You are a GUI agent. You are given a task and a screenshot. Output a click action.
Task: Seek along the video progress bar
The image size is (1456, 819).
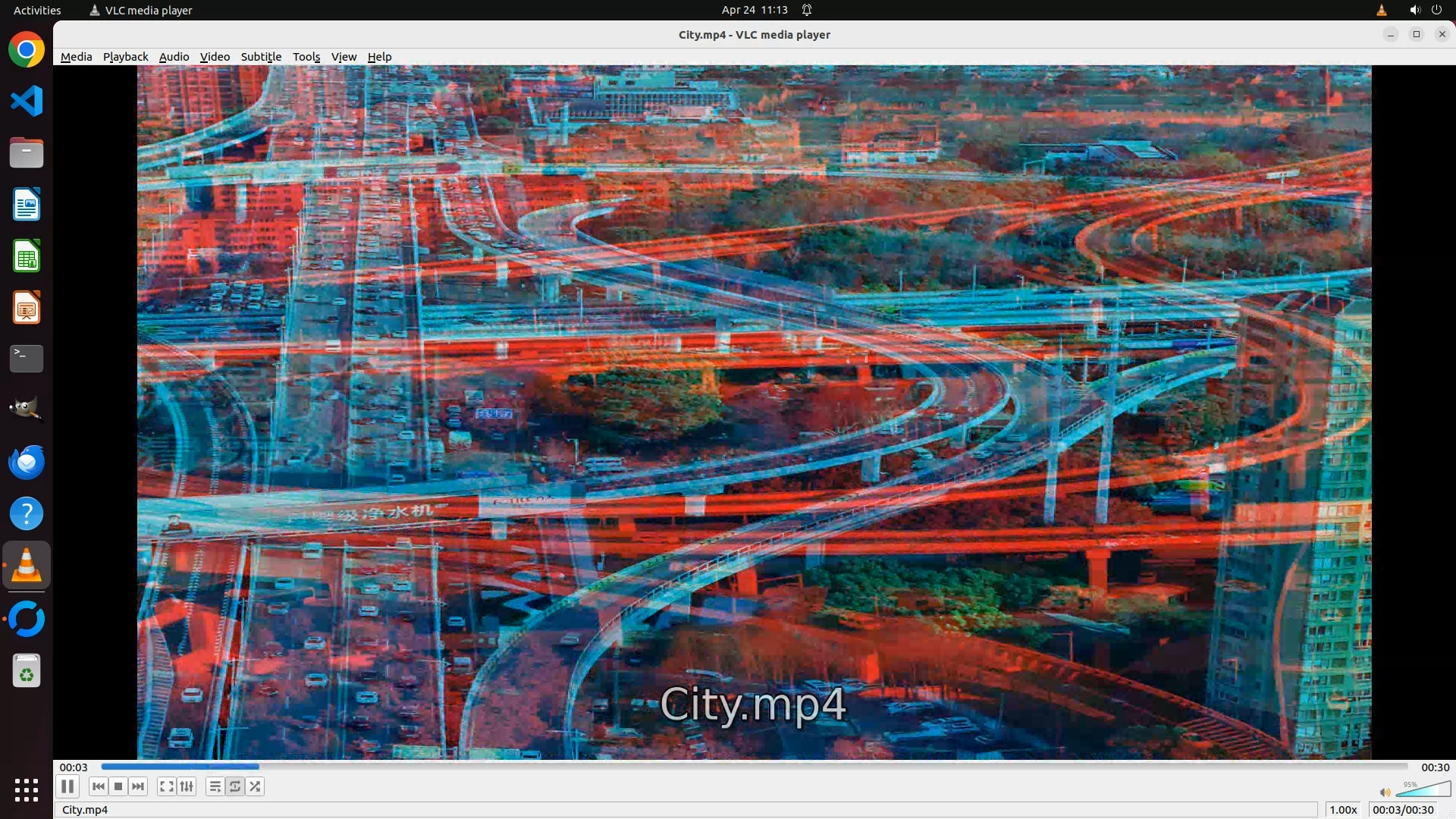[754, 767]
